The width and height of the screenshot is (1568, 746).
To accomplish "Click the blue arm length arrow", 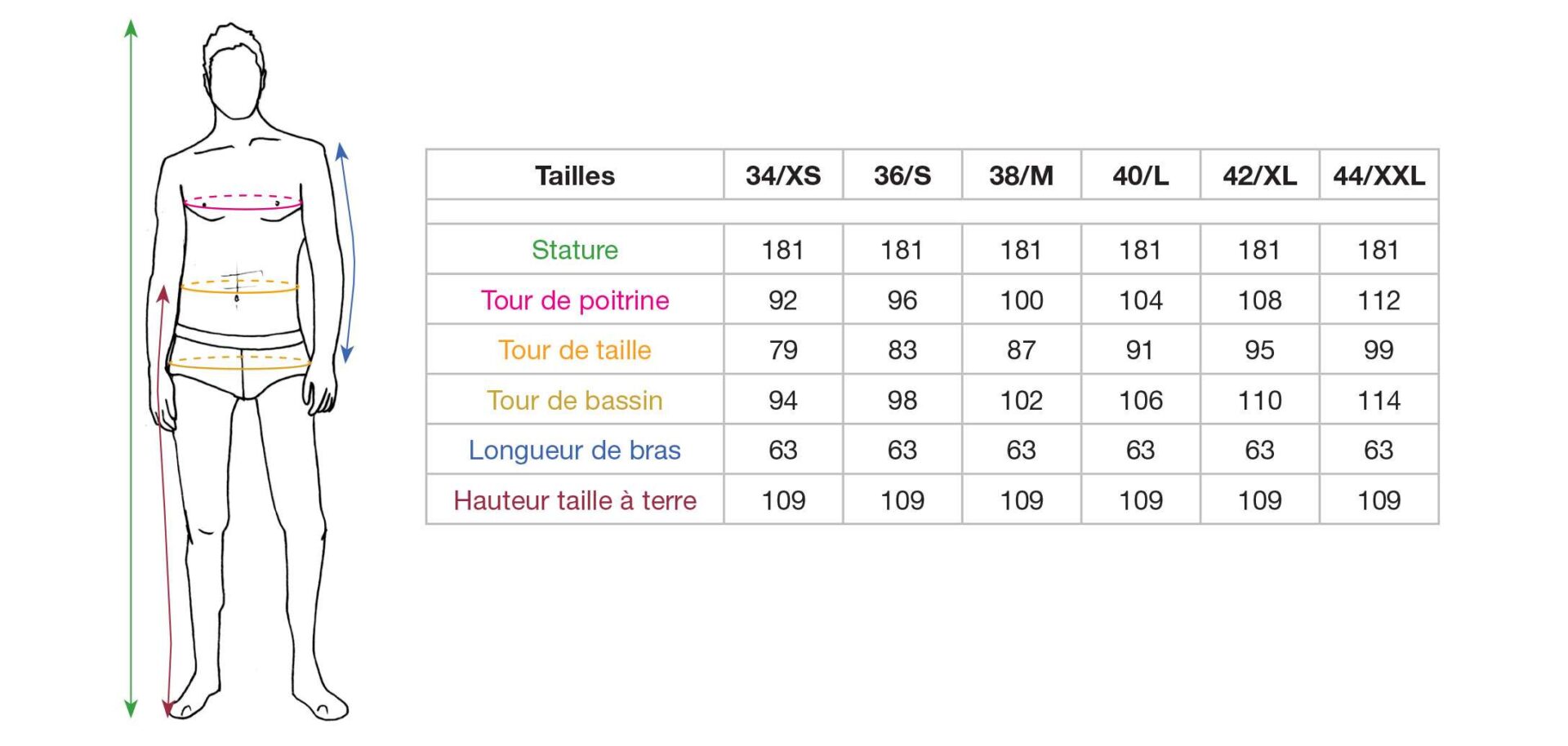I will [x=349, y=253].
